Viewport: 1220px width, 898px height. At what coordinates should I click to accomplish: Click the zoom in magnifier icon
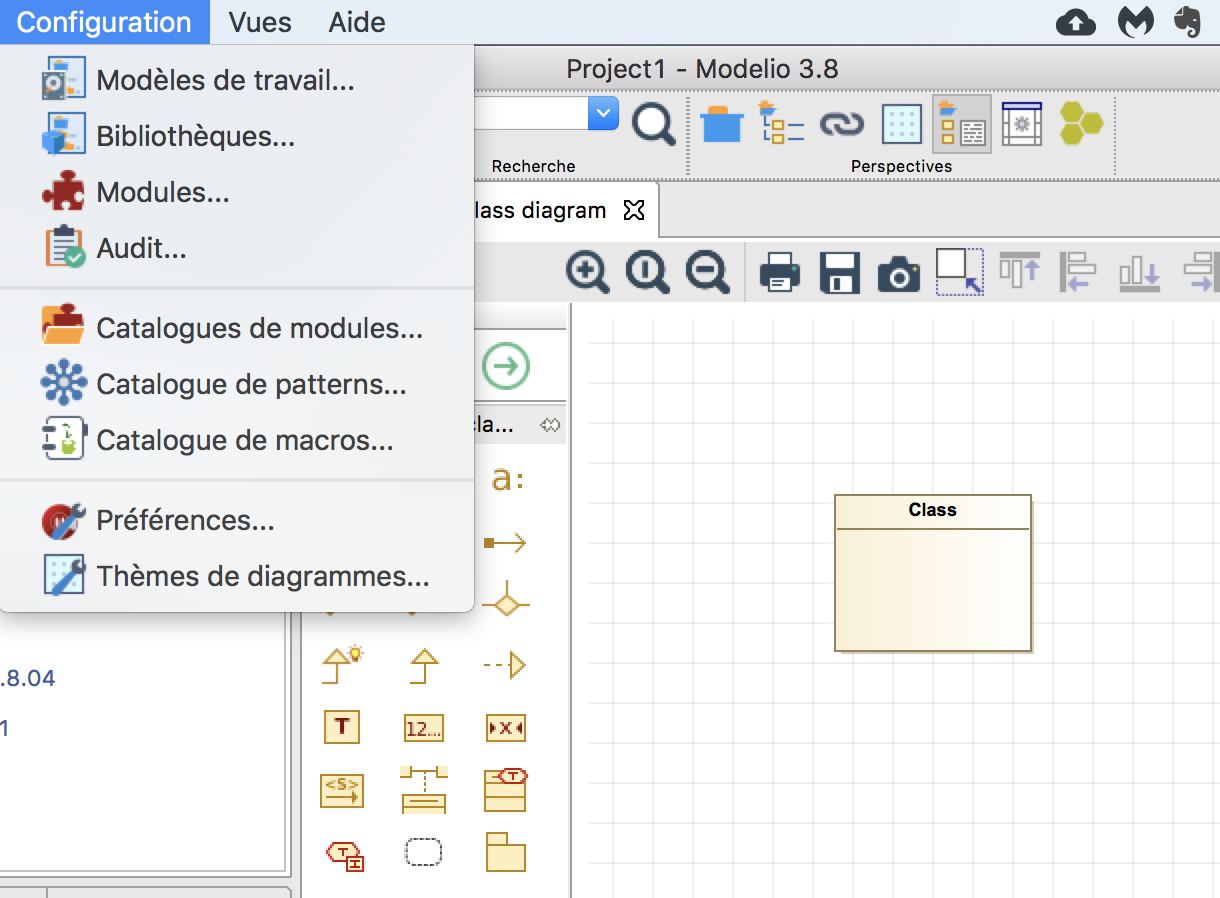pyautogui.click(x=587, y=272)
